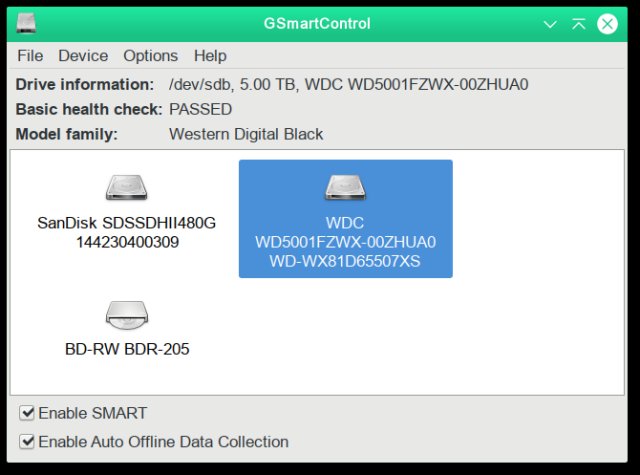Toggle Enable Auto Offline Data Collection checkbox

(27, 442)
